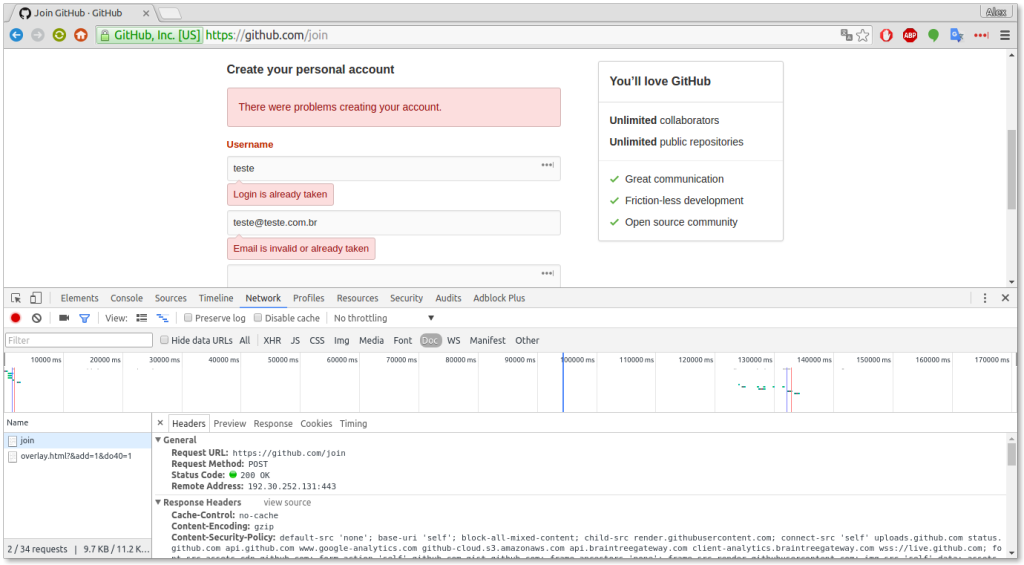Image resolution: width=1024 pixels, height=565 pixels.
Task: Click the red LastPass dots extension icon
Action: tap(981, 35)
